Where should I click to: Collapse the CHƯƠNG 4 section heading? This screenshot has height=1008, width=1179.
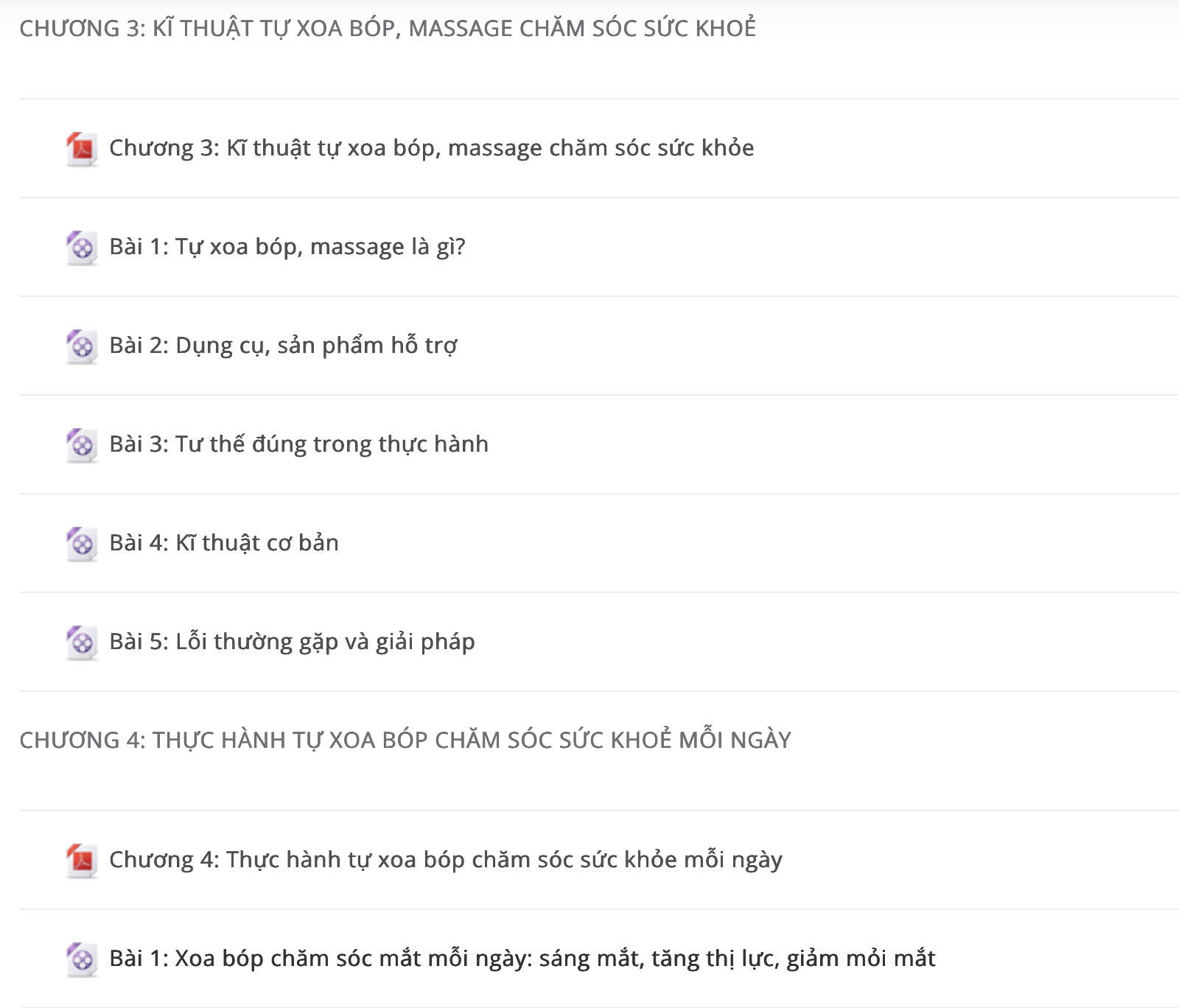(405, 740)
